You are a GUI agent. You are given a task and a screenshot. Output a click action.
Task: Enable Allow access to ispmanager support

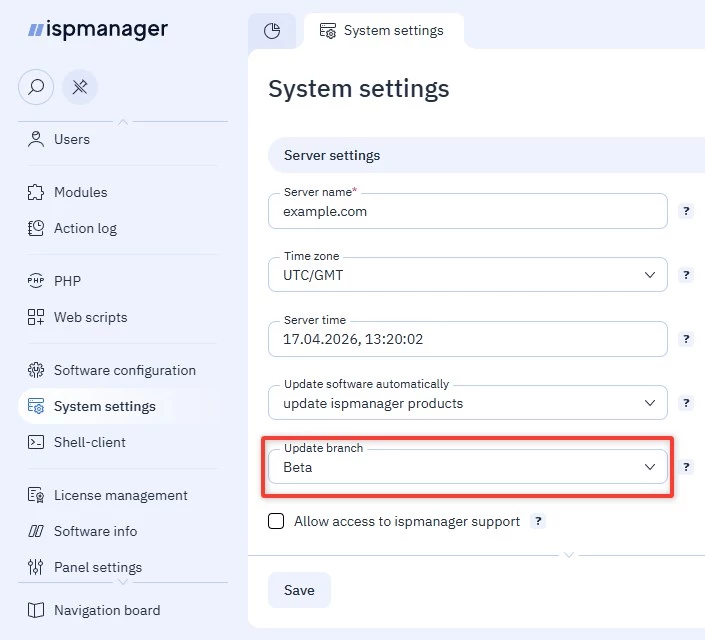point(277,521)
